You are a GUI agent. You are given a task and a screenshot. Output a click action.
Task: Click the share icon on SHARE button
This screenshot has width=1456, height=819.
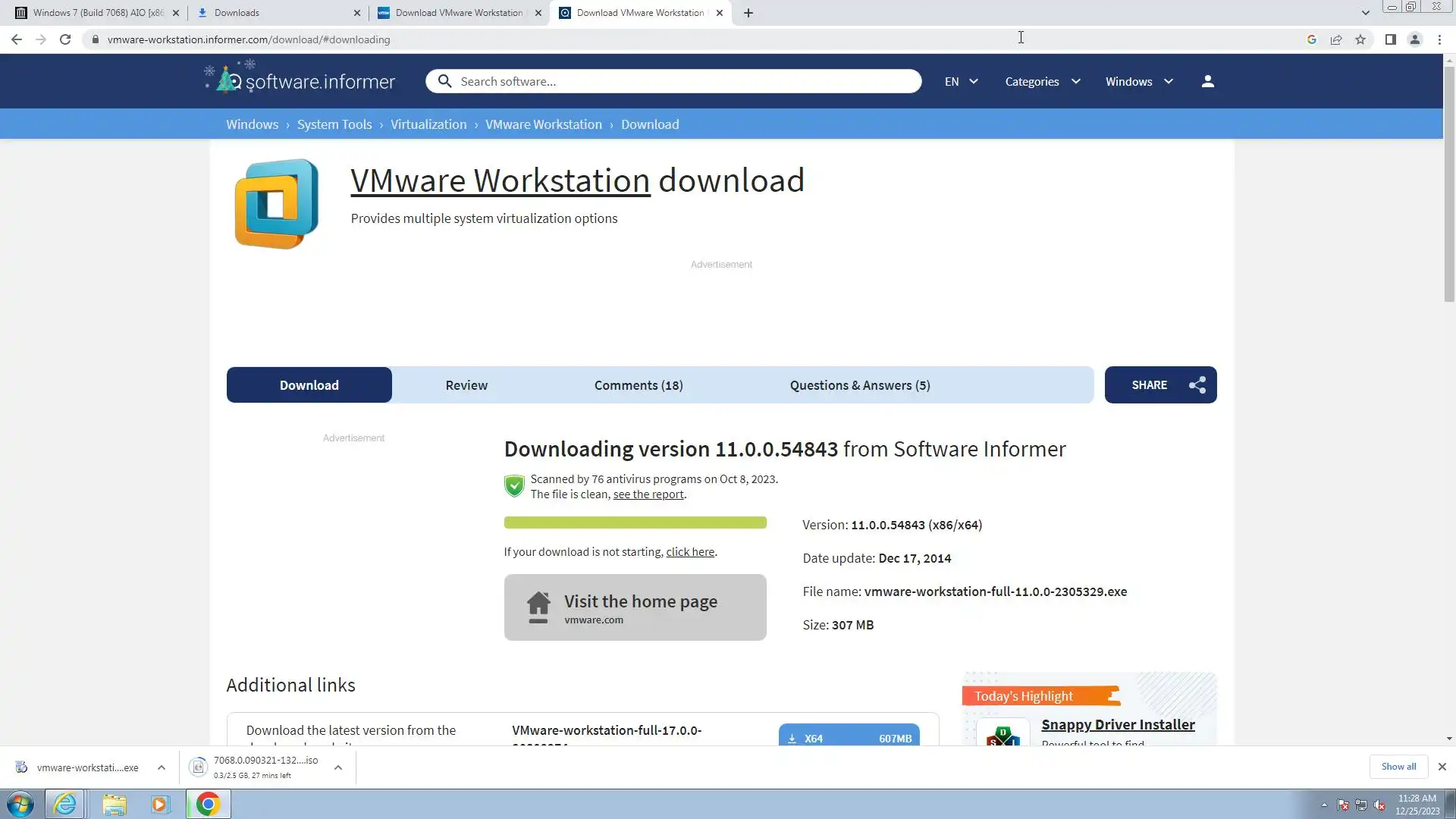pos(1197,385)
